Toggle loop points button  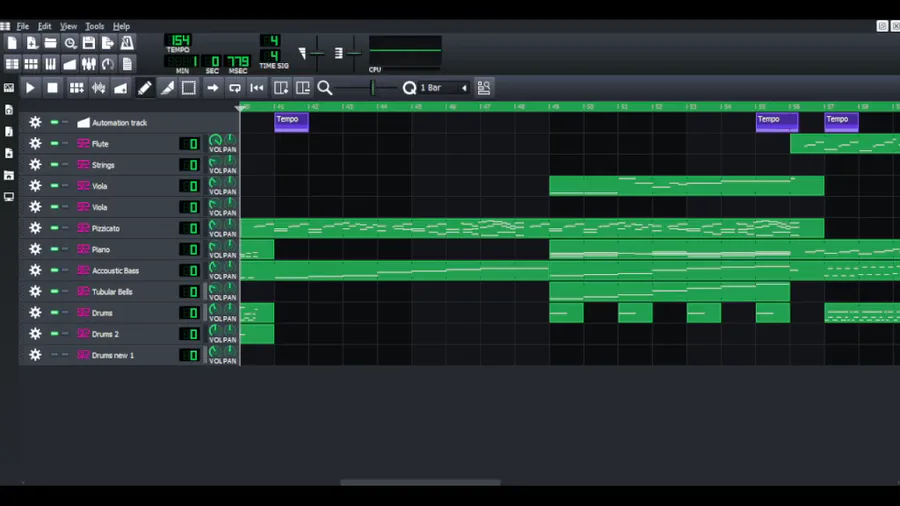click(235, 88)
